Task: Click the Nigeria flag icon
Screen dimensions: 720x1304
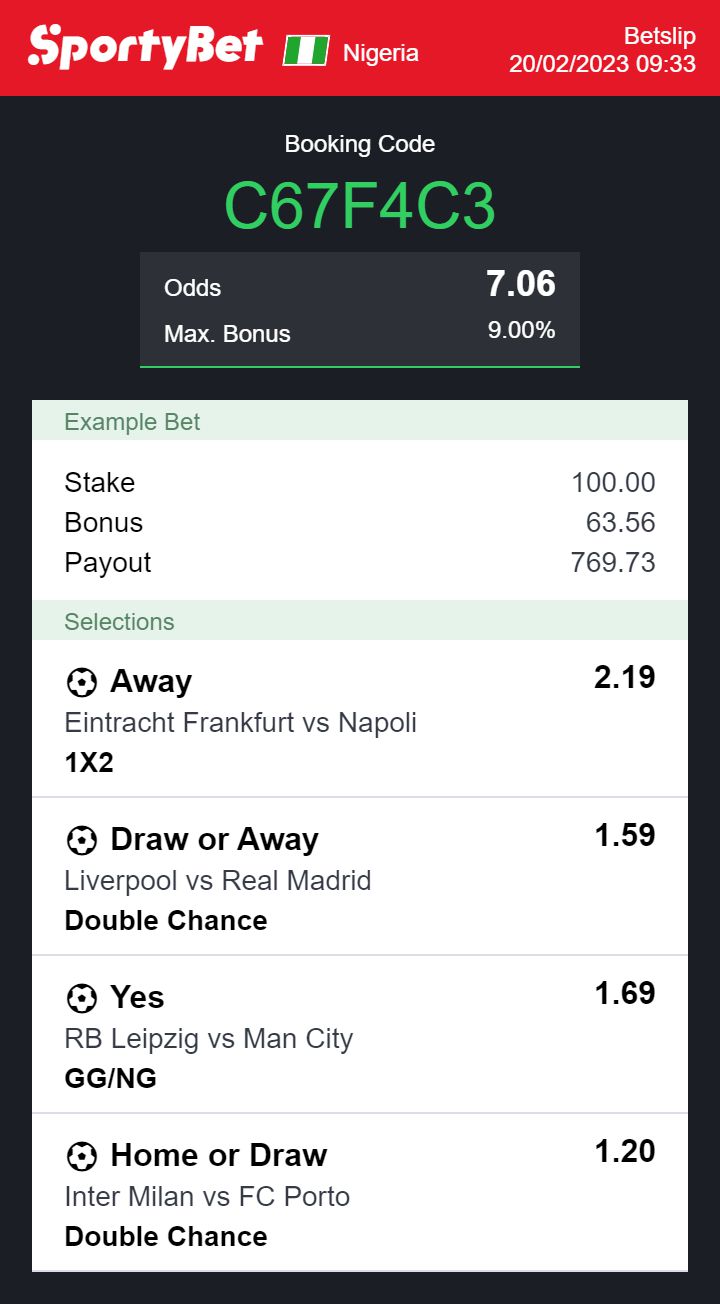Action: [305, 51]
